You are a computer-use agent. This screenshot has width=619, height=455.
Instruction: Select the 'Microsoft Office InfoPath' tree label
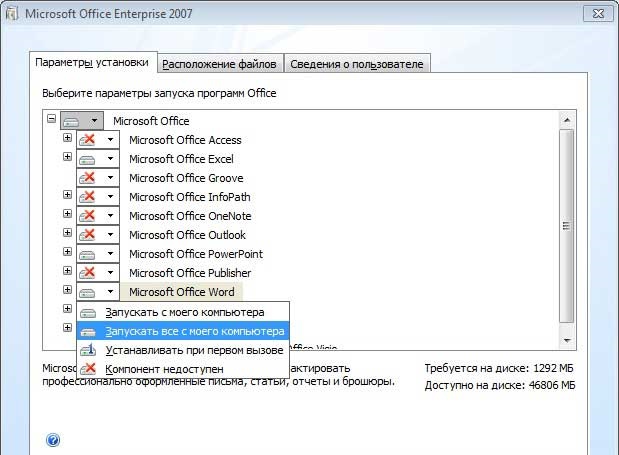click(x=189, y=197)
